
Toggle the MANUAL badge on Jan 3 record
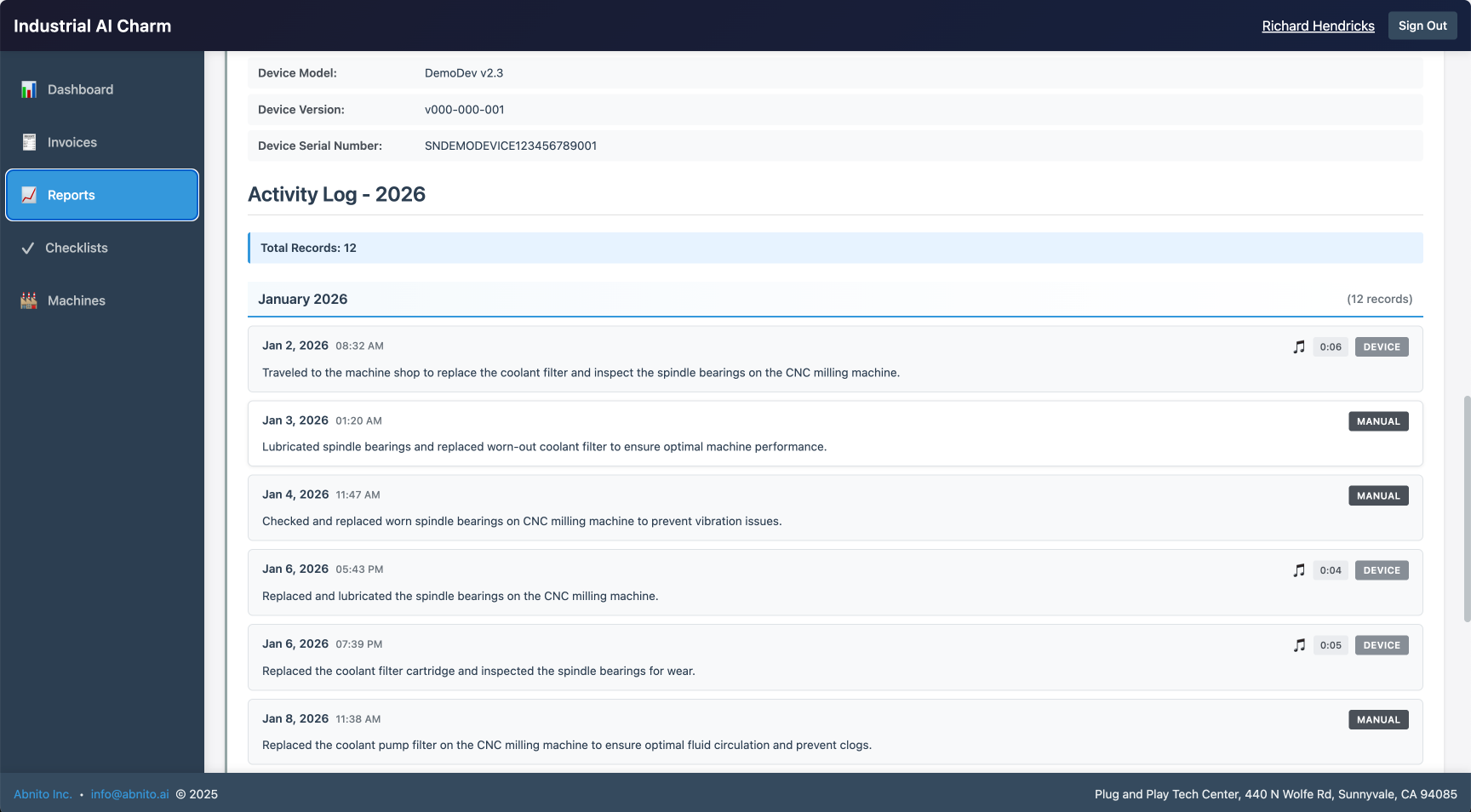point(1378,420)
